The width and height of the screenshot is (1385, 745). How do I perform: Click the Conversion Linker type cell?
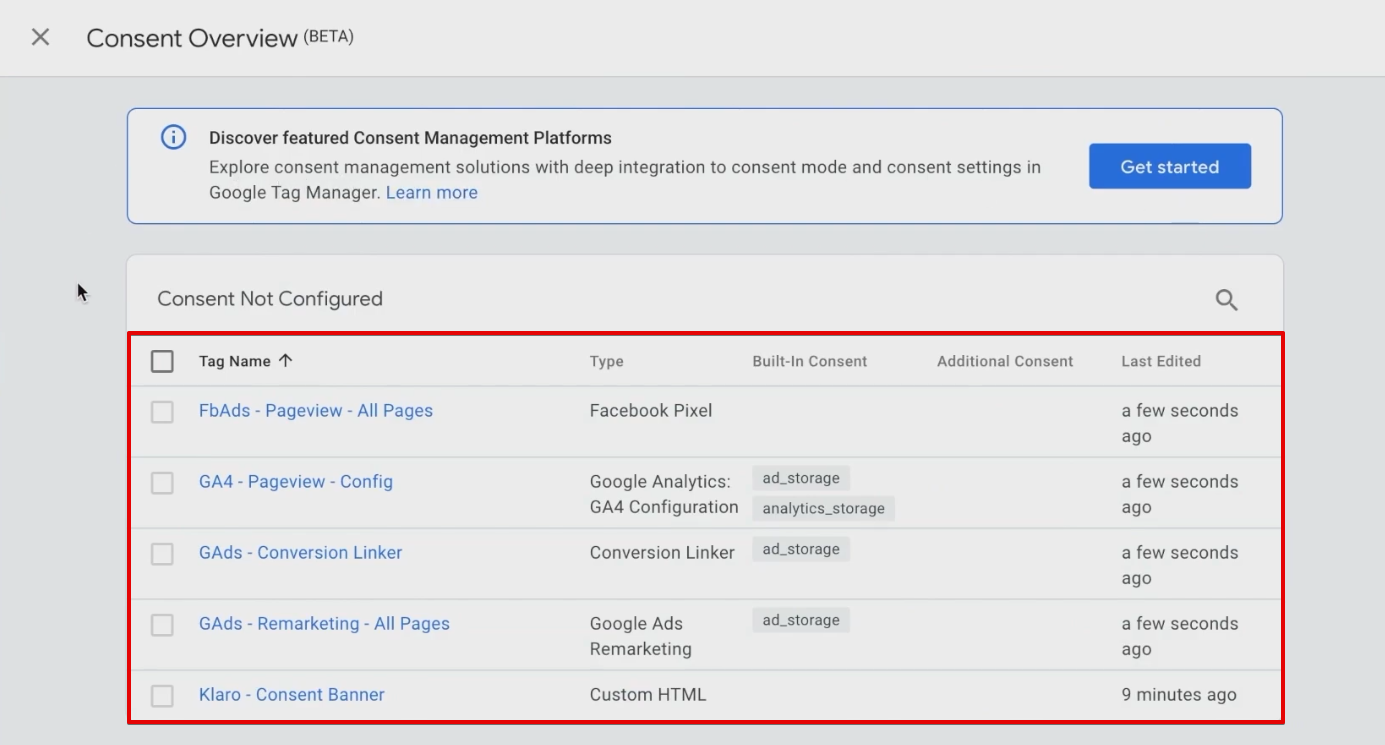pos(662,553)
